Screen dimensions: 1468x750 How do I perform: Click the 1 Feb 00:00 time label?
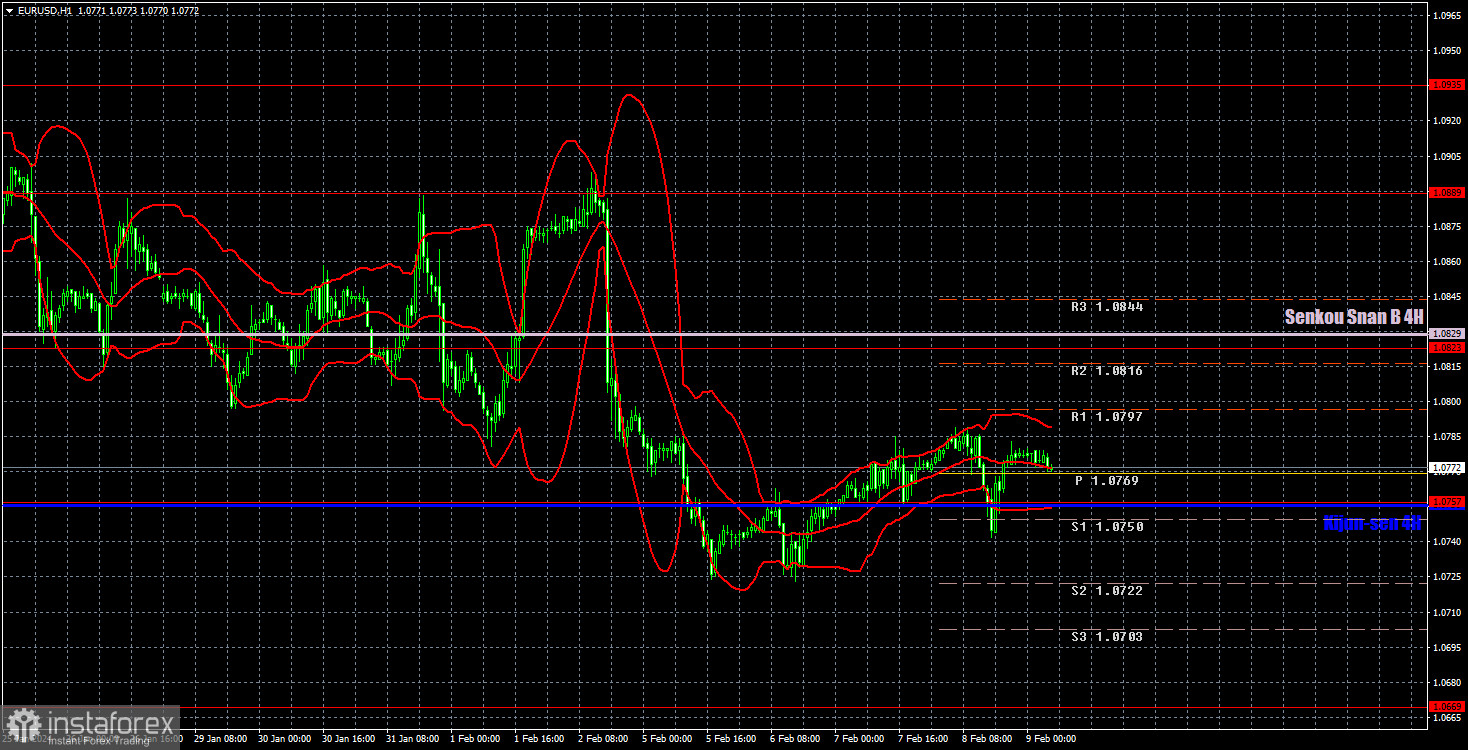coord(475,740)
